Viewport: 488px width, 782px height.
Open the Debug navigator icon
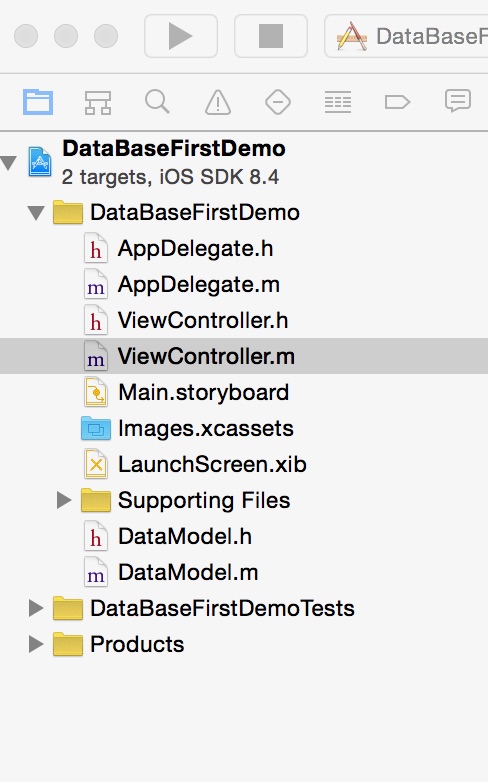[338, 102]
